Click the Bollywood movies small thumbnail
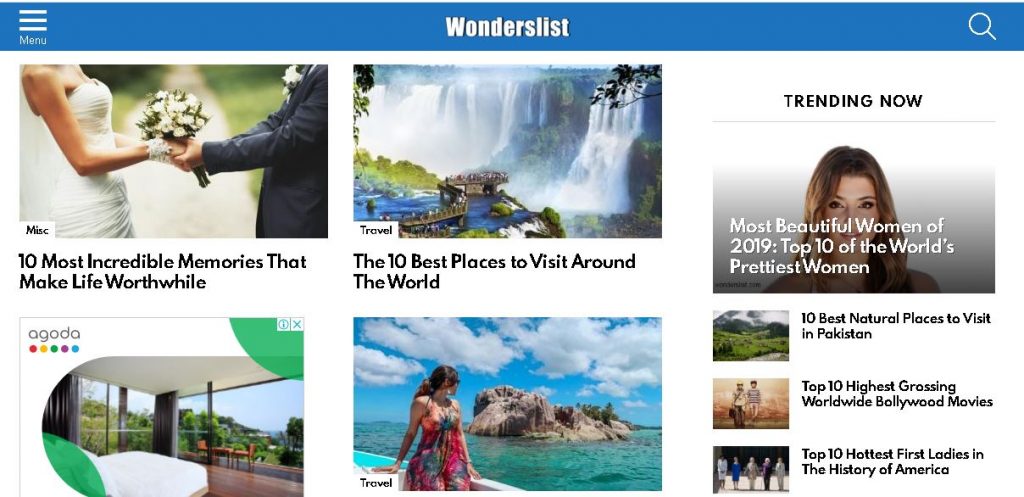The image size is (1024, 497). coord(750,404)
